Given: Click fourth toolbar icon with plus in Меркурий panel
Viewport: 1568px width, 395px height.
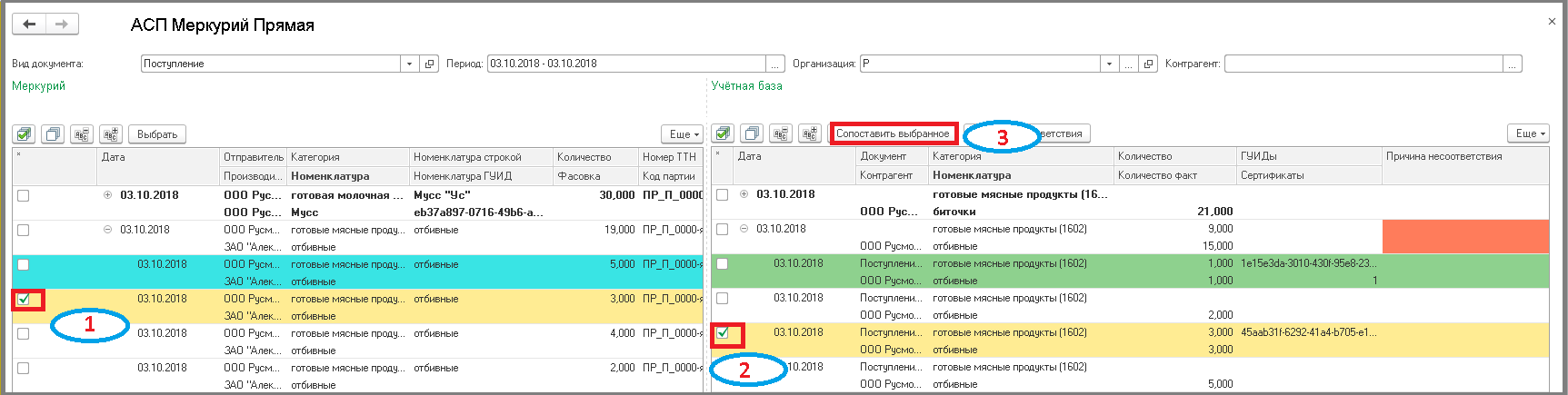Looking at the screenshot, I should pyautogui.click(x=111, y=134).
